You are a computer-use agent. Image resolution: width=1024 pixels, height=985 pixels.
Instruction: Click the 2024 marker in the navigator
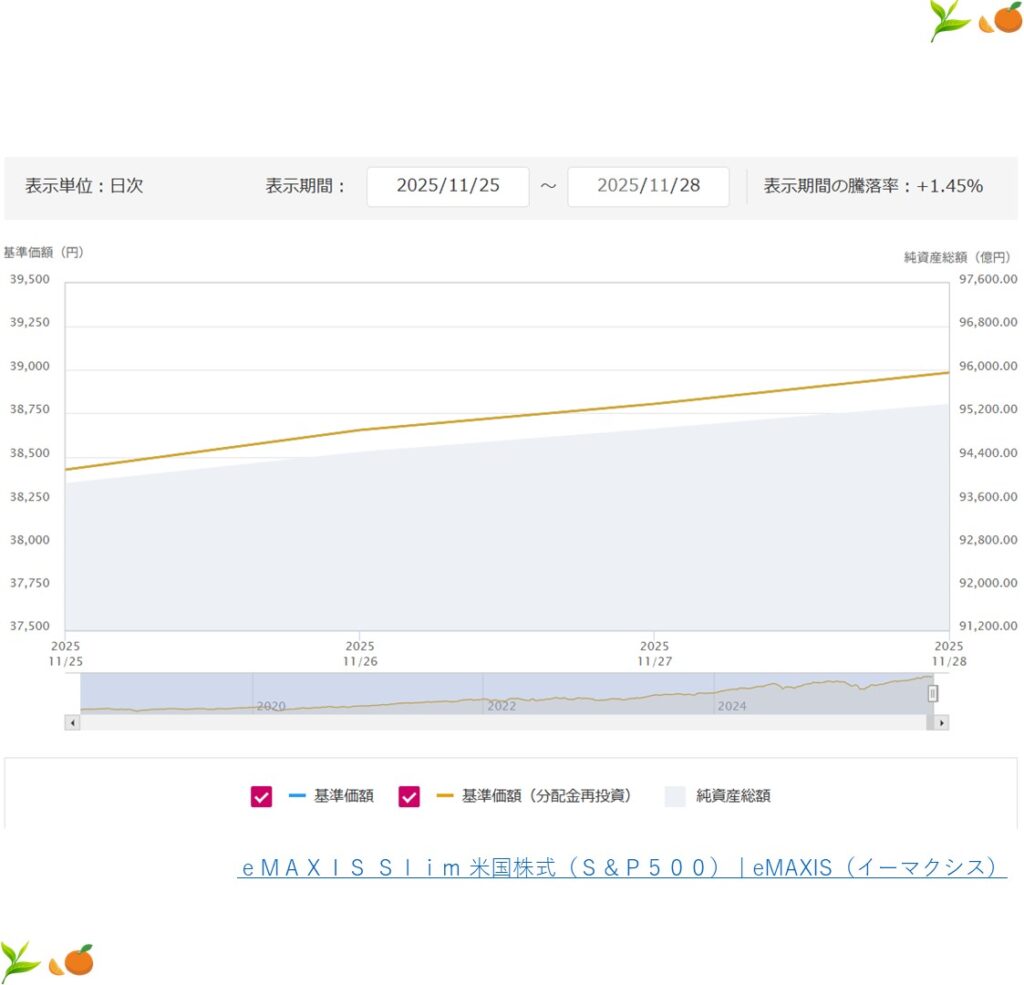[x=732, y=706]
